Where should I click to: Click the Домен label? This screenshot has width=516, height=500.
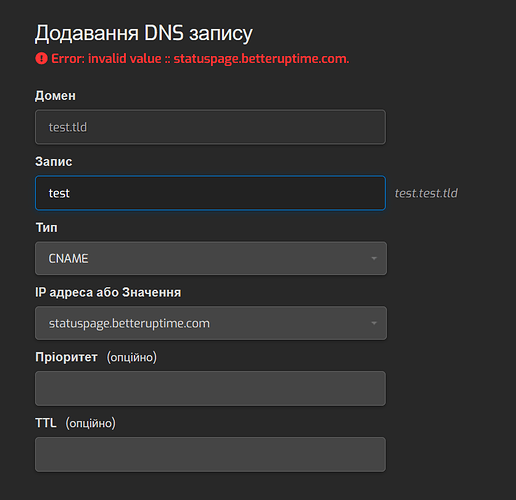click(x=55, y=96)
